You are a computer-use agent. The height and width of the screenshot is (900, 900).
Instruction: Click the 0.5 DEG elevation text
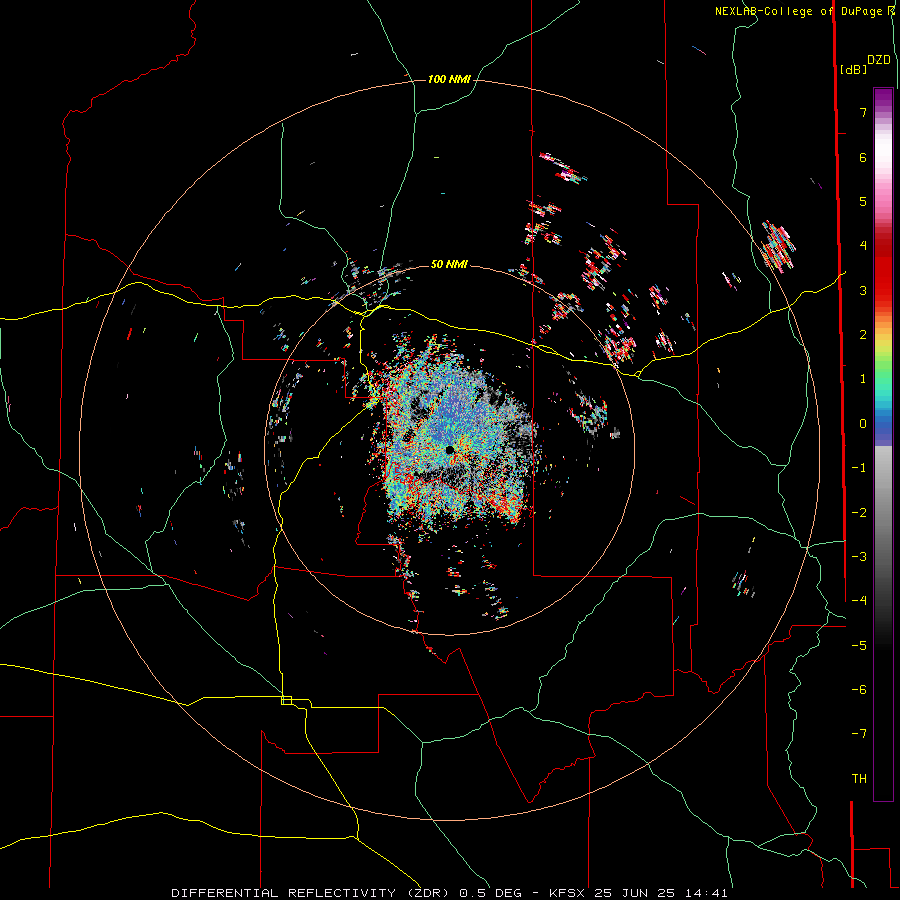click(491, 893)
